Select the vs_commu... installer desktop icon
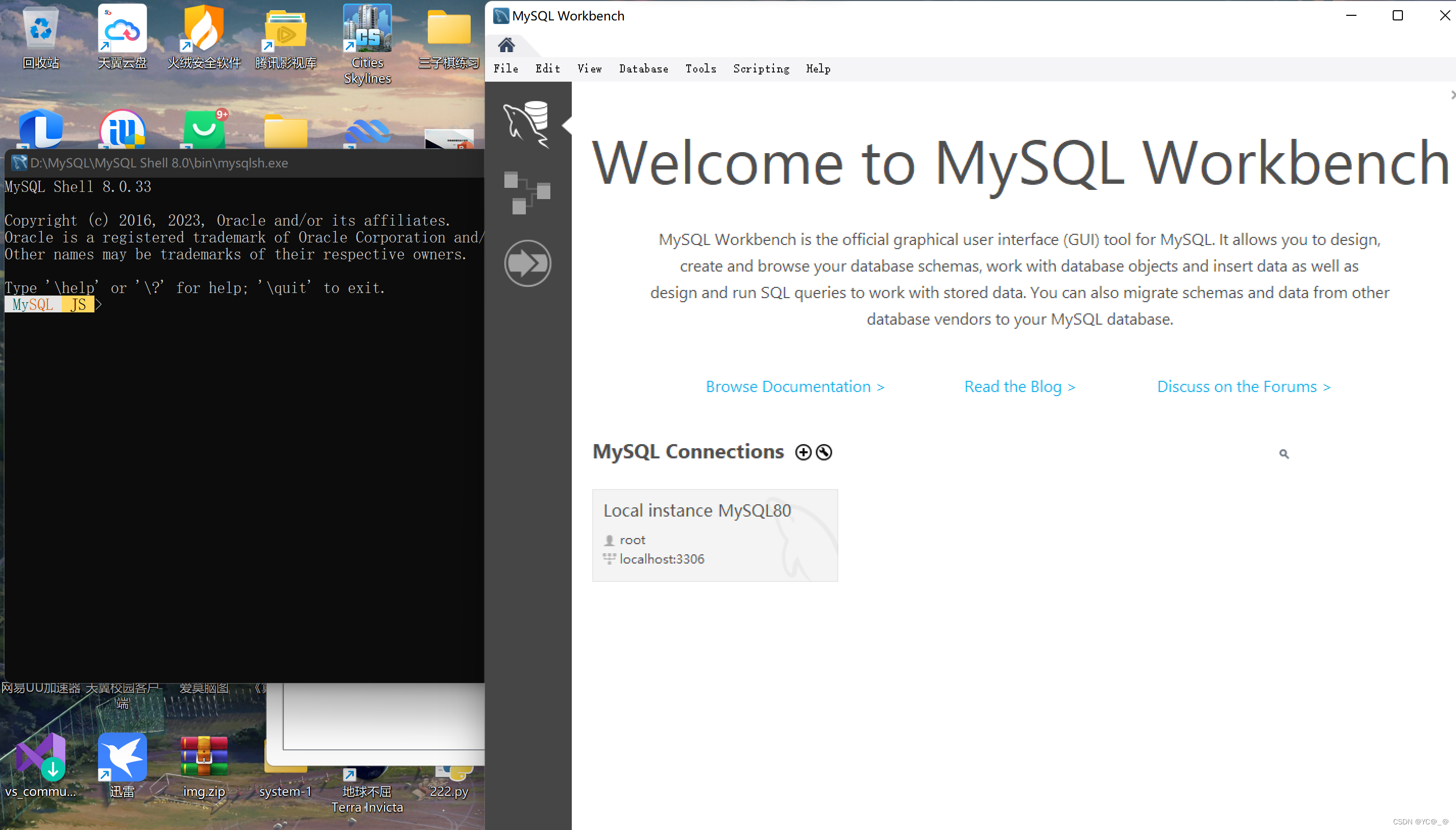This screenshot has width=1456, height=830. 40,766
